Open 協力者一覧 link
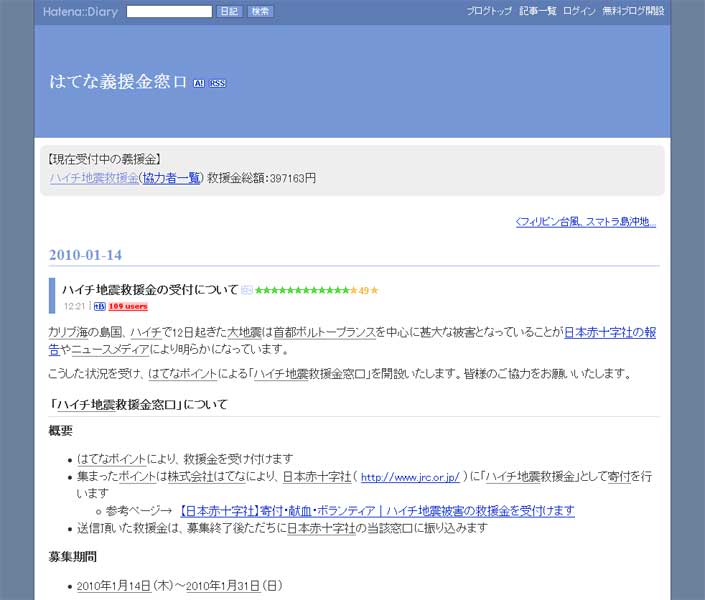This screenshot has width=705, height=600. (x=171, y=178)
